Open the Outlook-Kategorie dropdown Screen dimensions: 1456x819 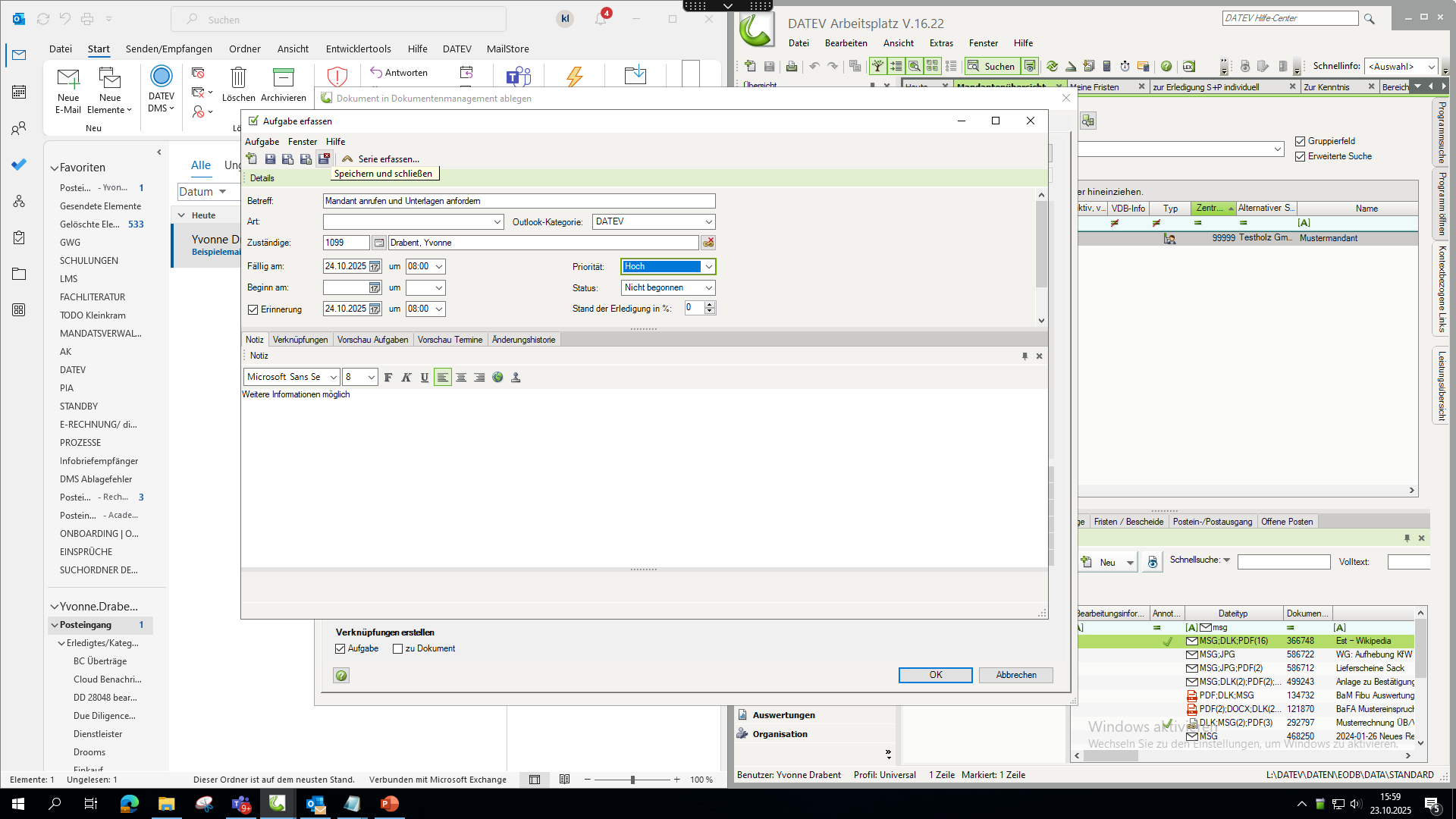(x=708, y=222)
